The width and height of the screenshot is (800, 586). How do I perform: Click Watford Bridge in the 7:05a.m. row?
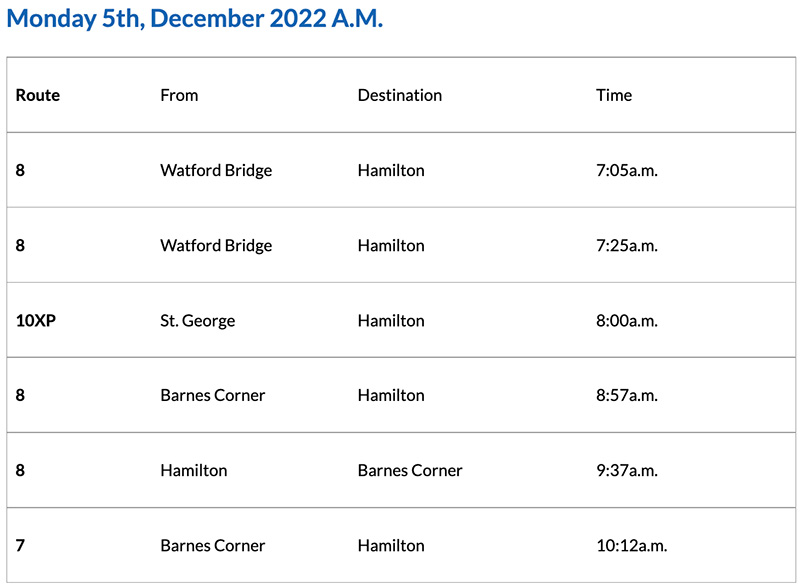(x=216, y=170)
